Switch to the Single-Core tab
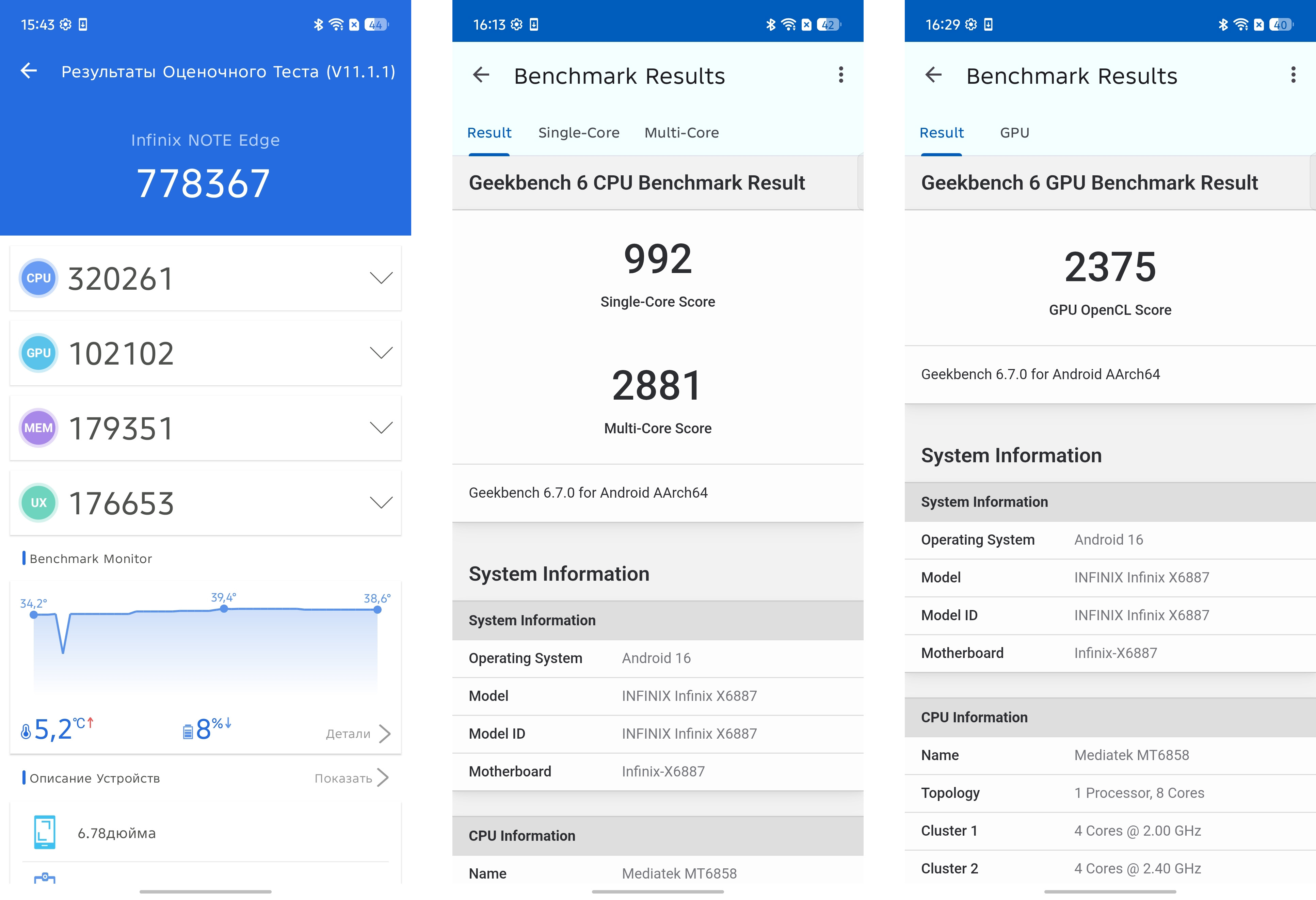This screenshot has height=900, width=1316. (579, 132)
